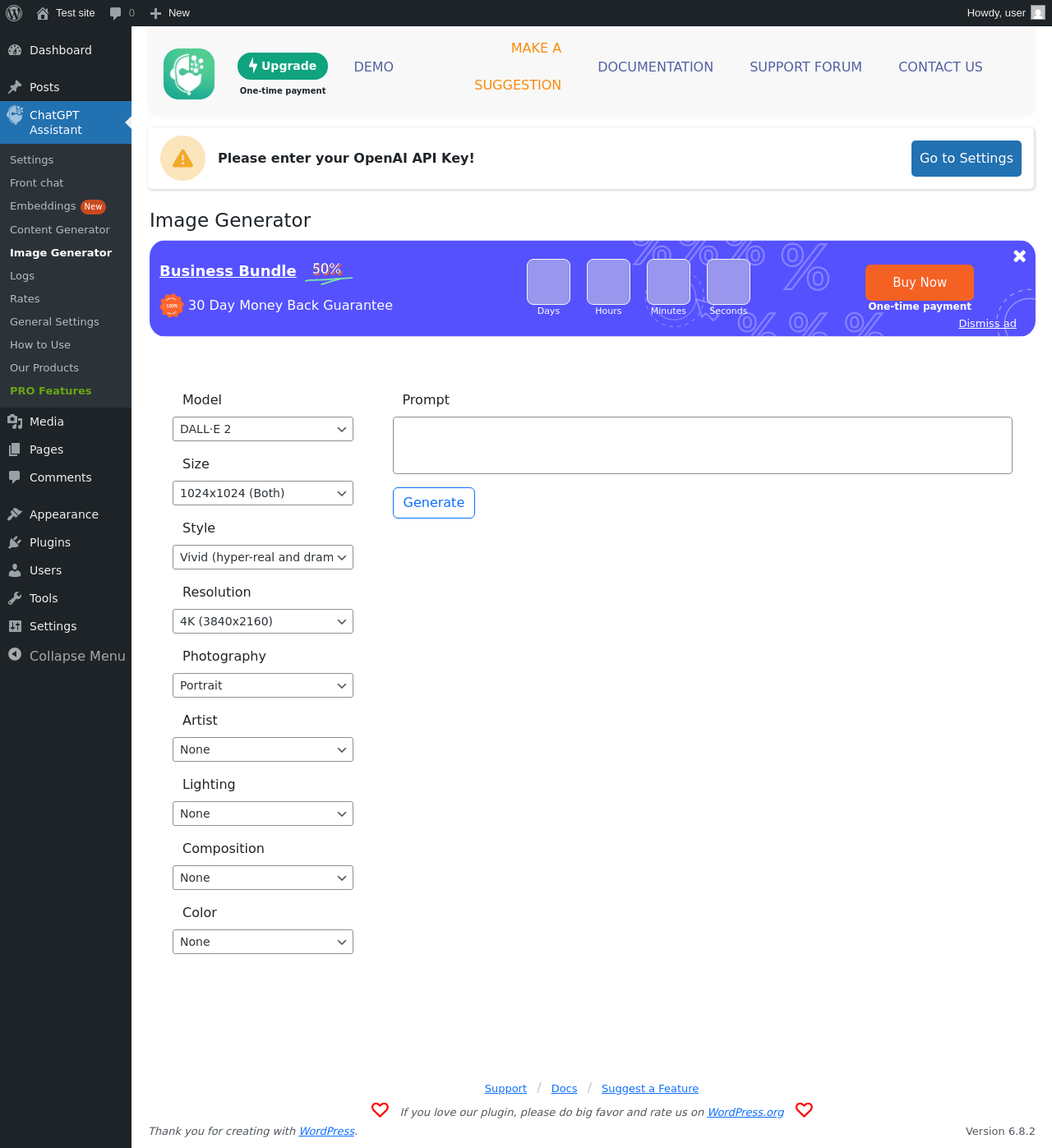
Task: Open the Artist dropdown
Action: 263,749
